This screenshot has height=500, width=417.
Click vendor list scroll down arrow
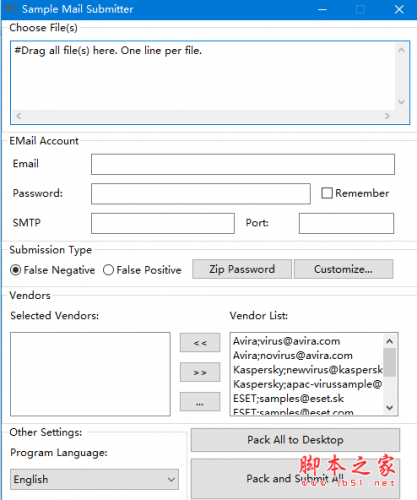coord(389,407)
